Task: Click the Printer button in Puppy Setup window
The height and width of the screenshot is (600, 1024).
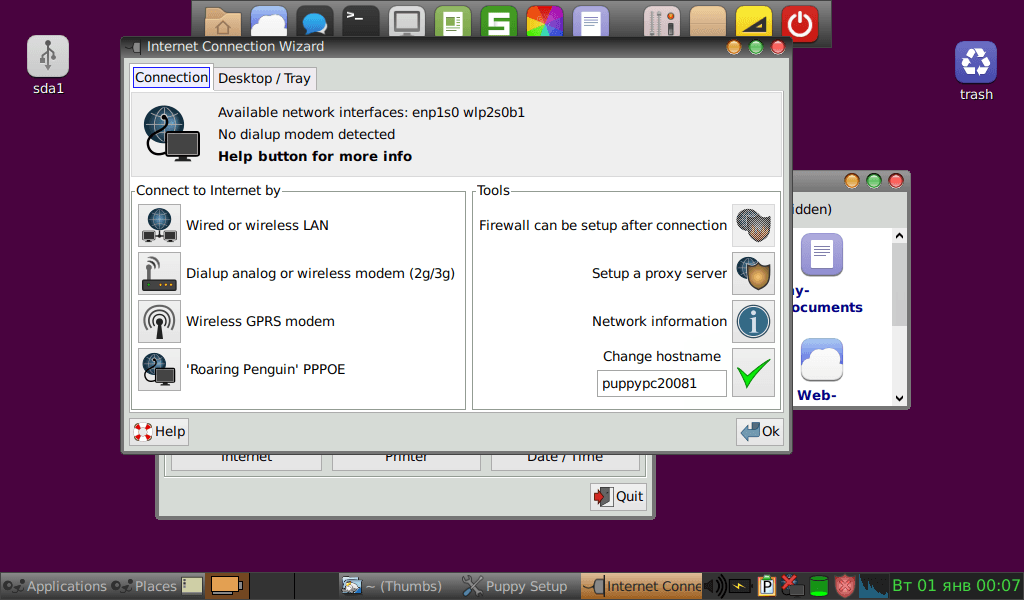Action: click(x=406, y=460)
